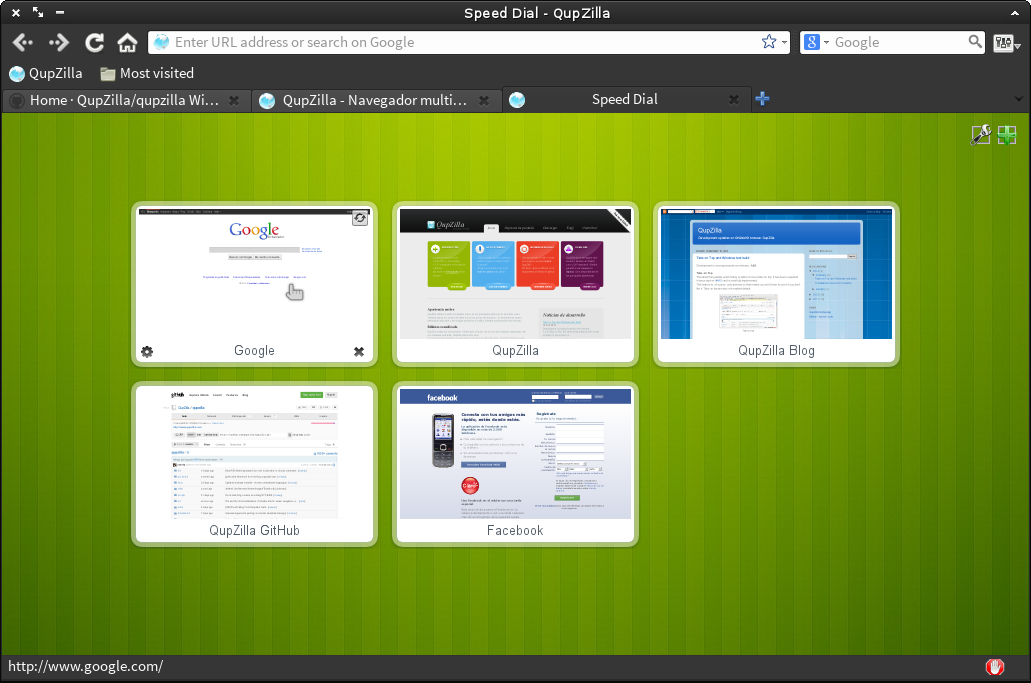The image size is (1031, 683).
Task: Open the QupZilla Blog speed dial
Action: (777, 283)
